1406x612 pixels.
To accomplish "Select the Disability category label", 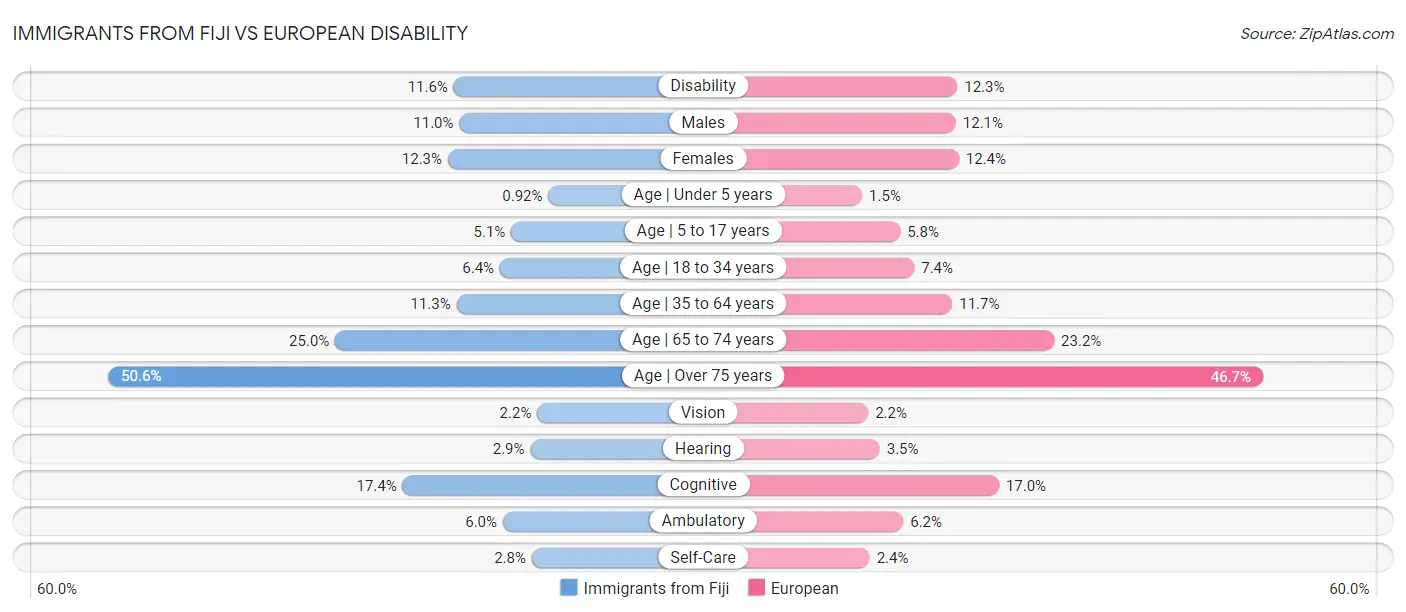I will pos(703,86).
